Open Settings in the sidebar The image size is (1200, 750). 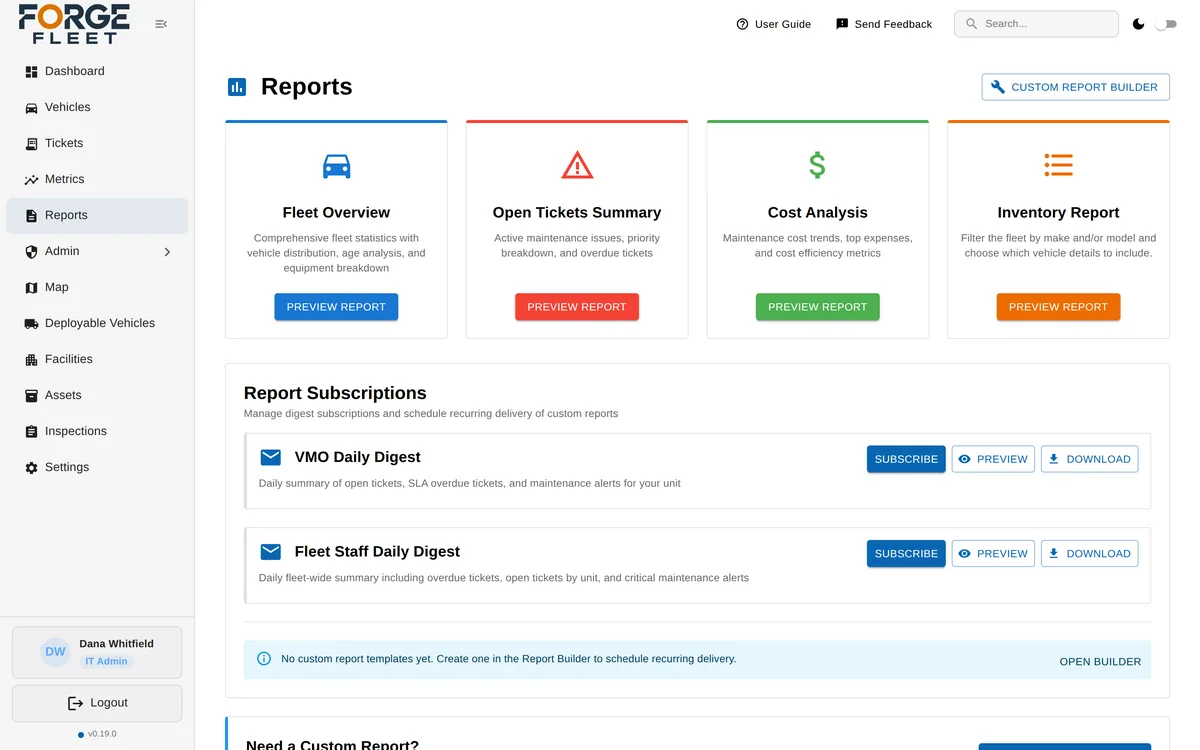coord(97,467)
